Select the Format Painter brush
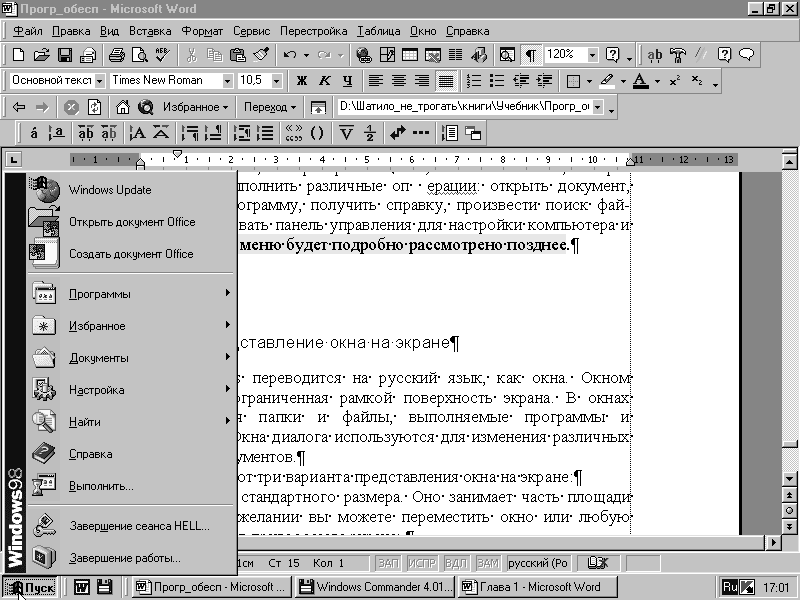Image resolution: width=800 pixels, height=600 pixels. (261, 55)
